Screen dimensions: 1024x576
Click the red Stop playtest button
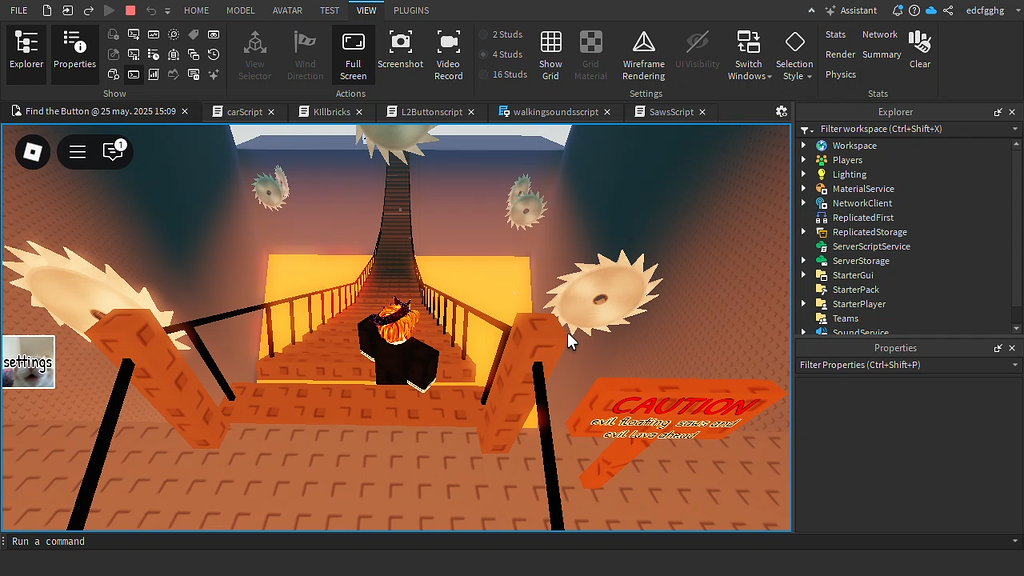pos(130,10)
